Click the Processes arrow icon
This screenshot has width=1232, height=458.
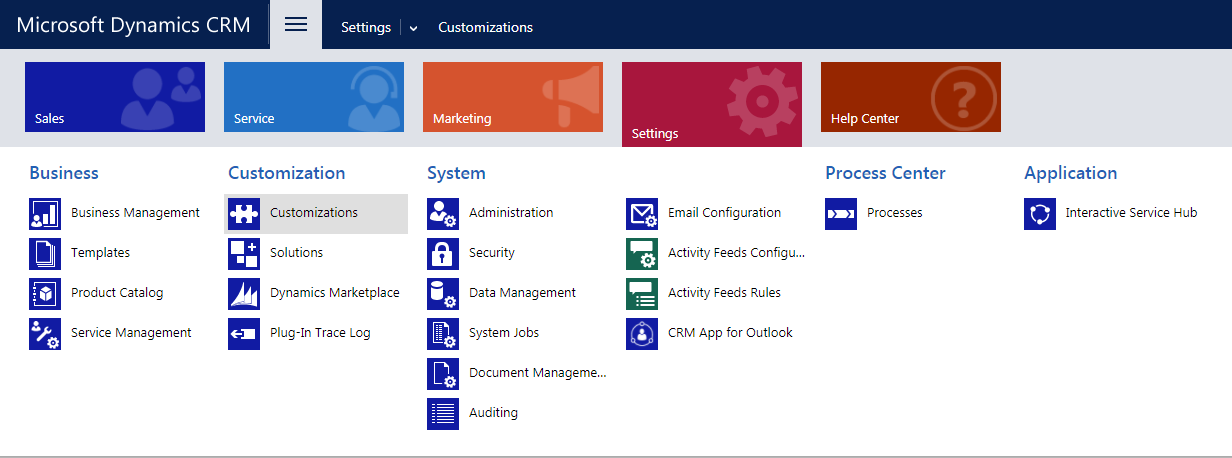(841, 213)
